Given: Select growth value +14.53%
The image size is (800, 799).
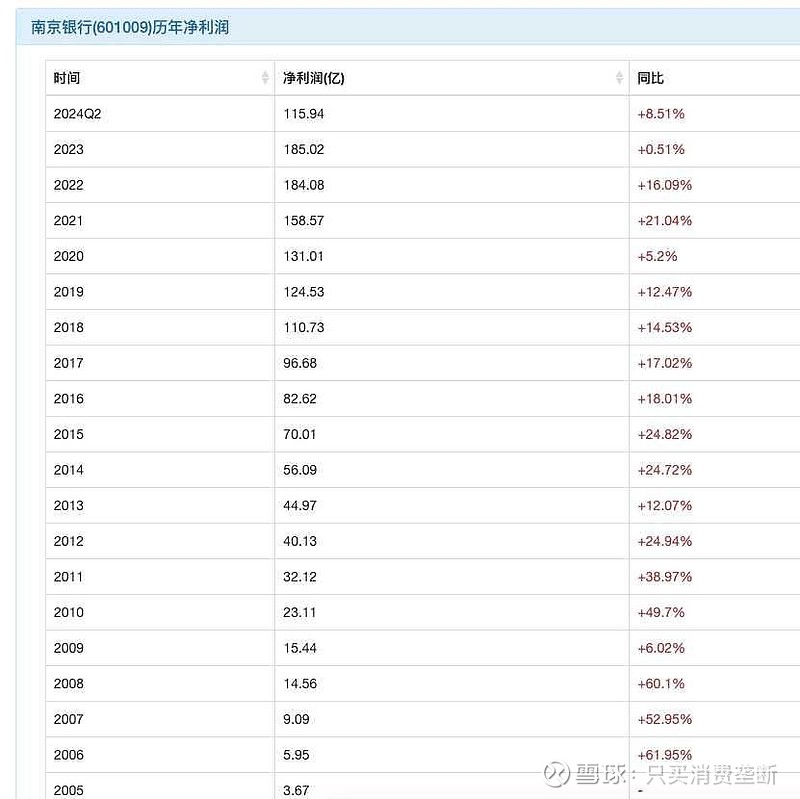Looking at the screenshot, I should [x=664, y=328].
